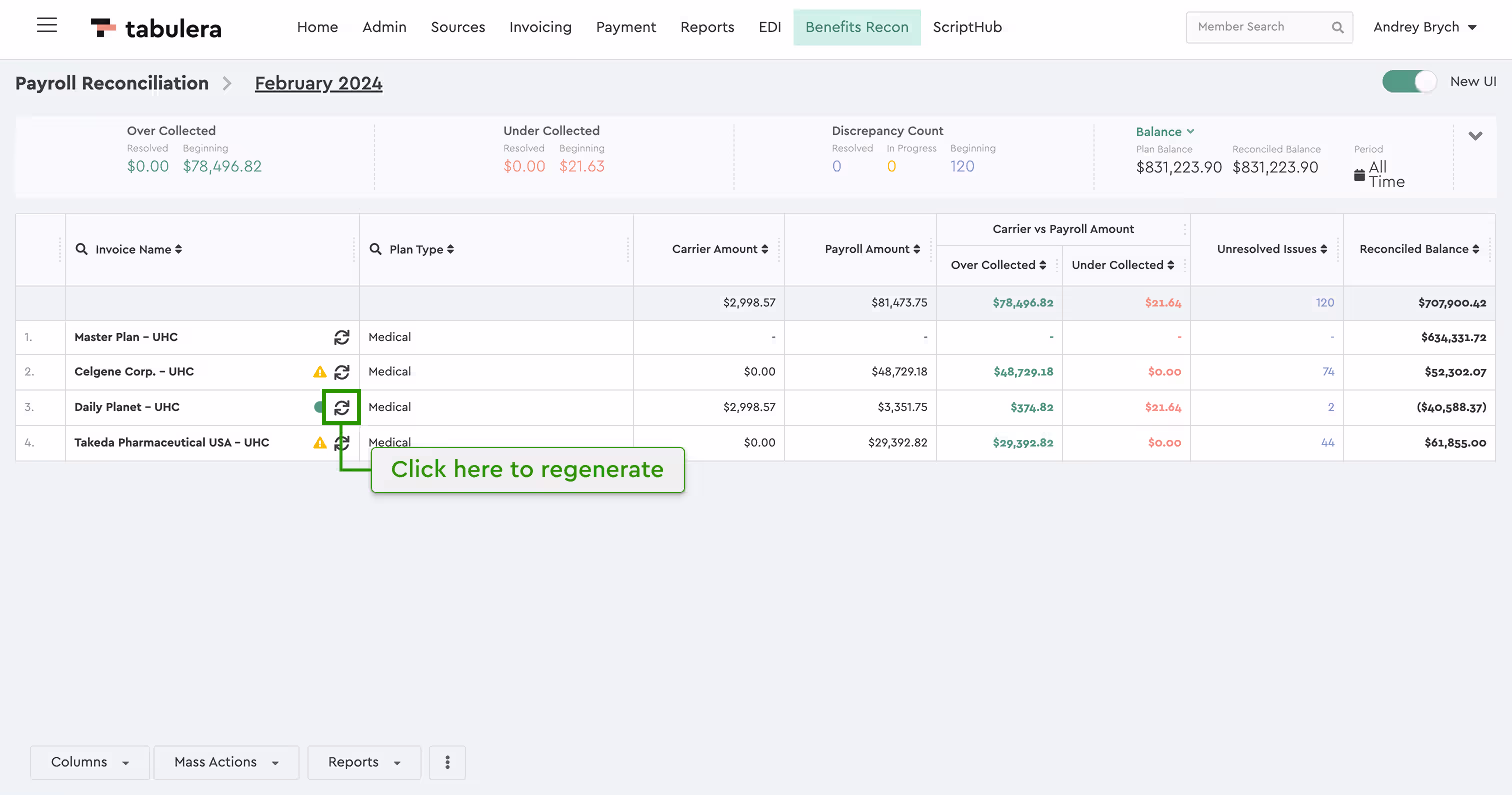
Task: Open the vertical dots more-options button
Action: click(x=447, y=762)
